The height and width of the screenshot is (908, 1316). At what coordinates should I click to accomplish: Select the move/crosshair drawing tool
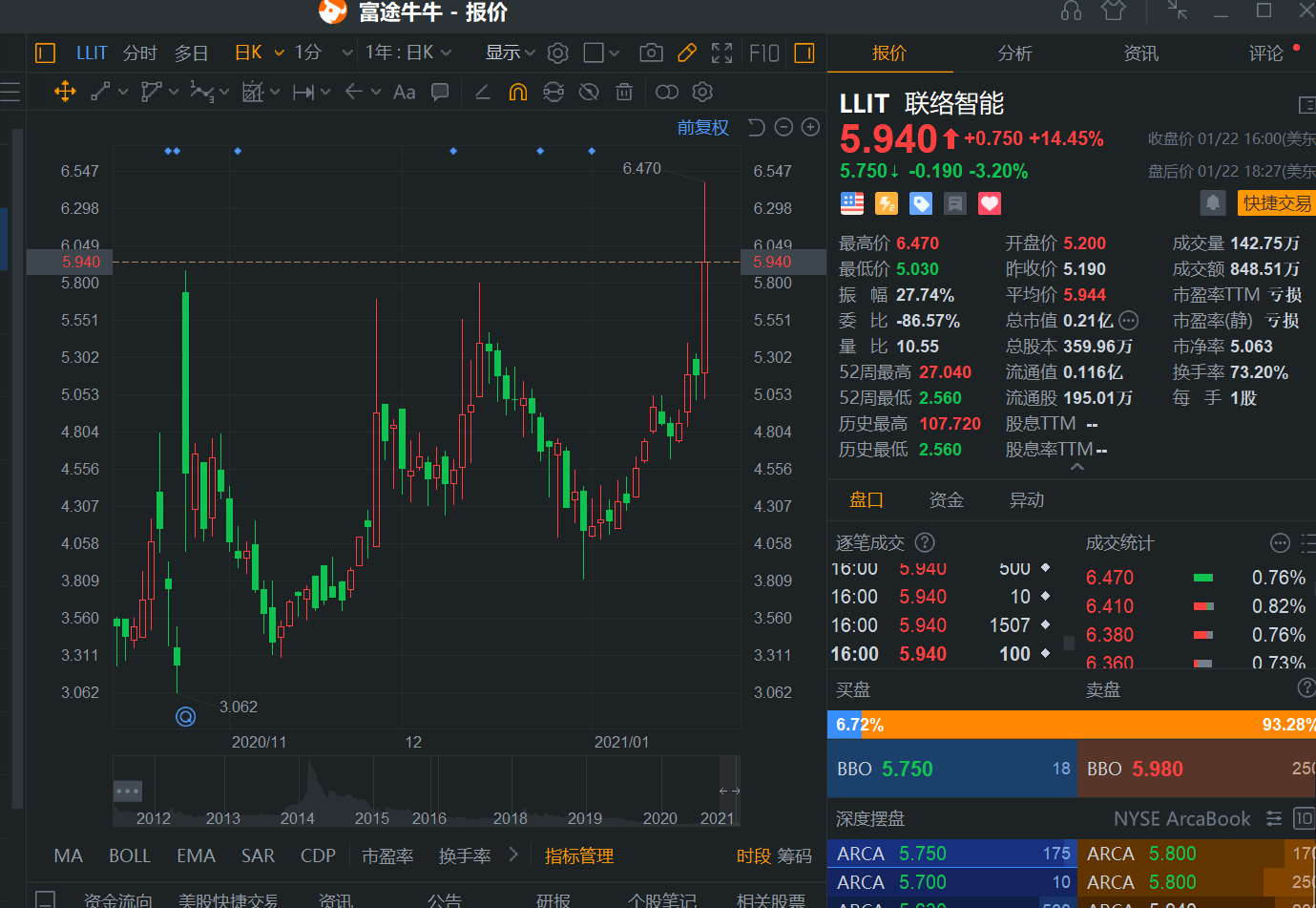[65, 92]
